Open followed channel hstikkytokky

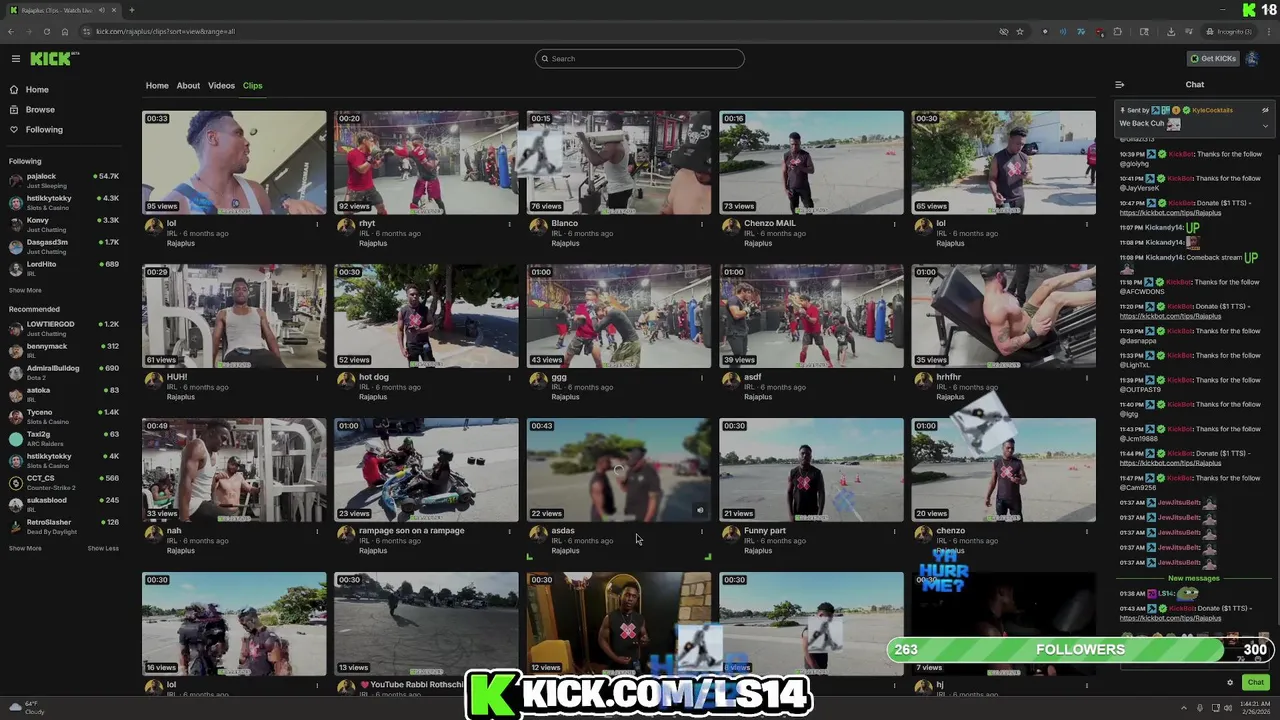[64, 202]
